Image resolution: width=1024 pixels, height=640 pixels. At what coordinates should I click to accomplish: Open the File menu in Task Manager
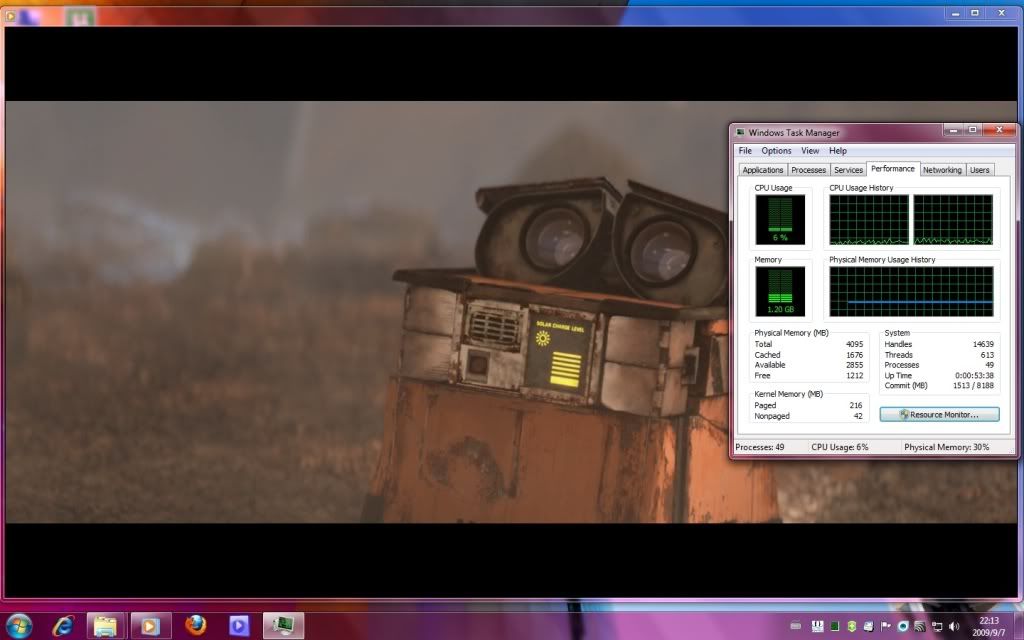click(x=745, y=151)
